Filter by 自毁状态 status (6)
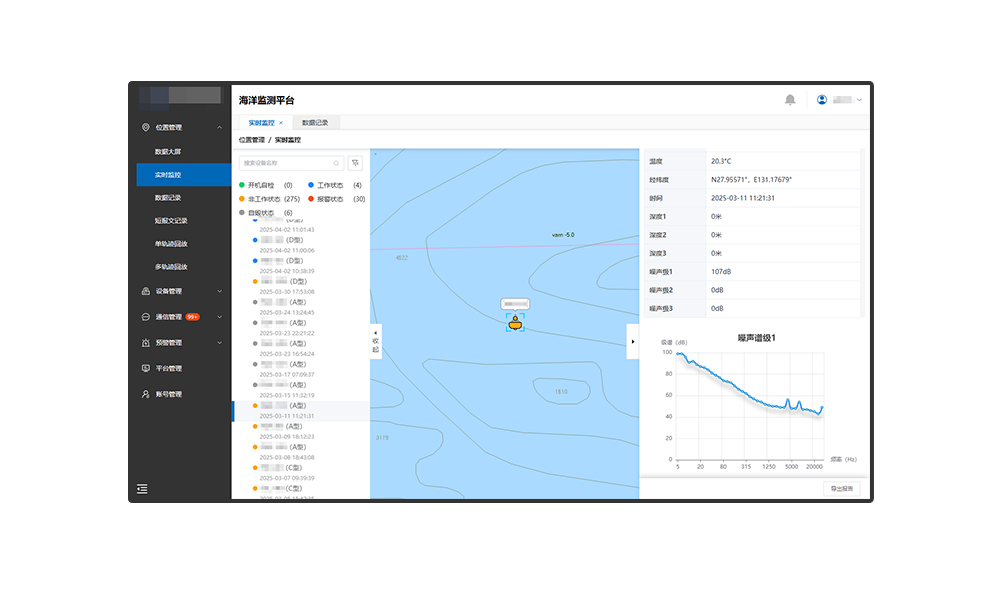This screenshot has height=600, width=1000. 265,213
